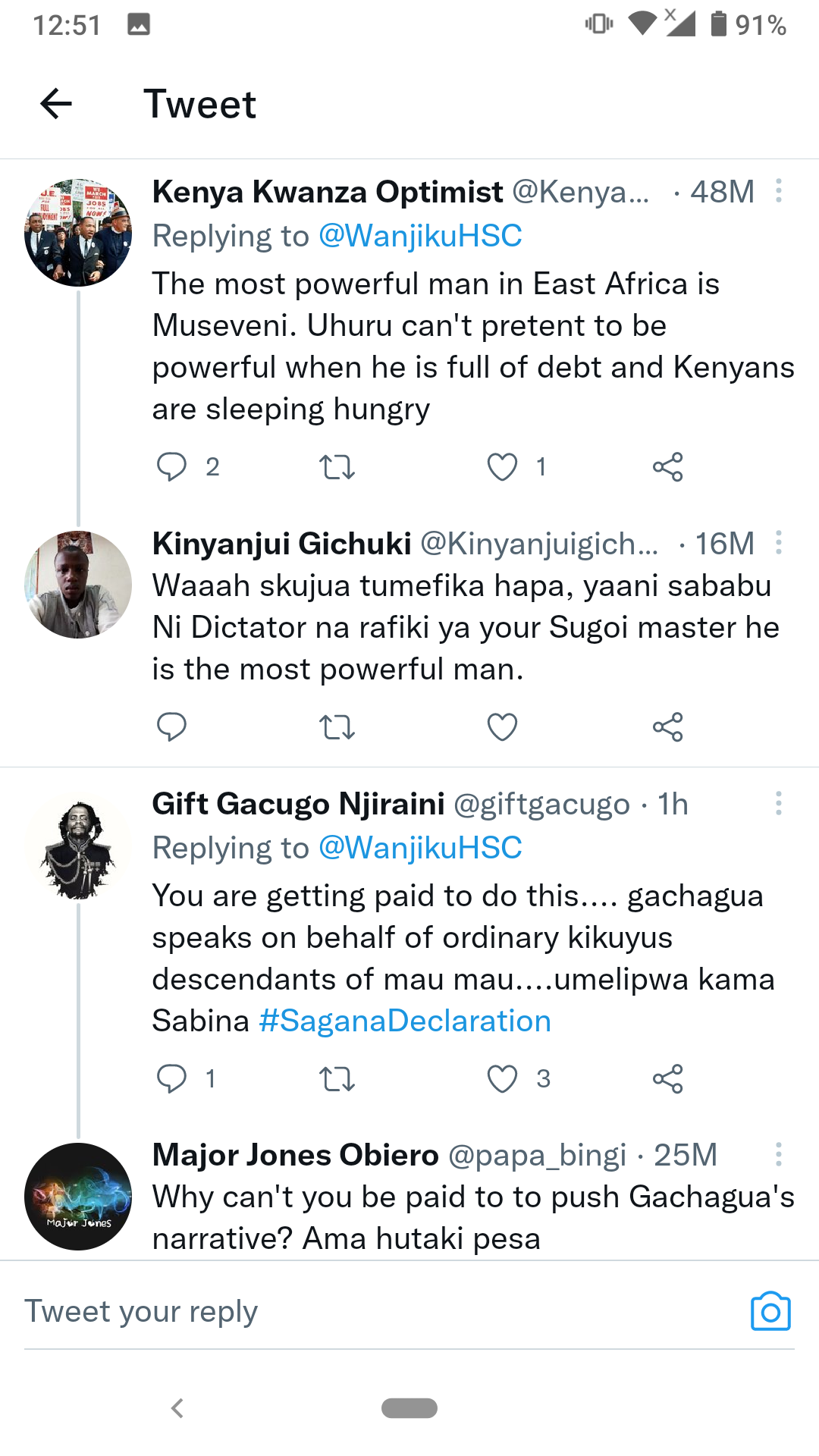Like the Kenya Kwanza Optimist tweet
819x1456 pixels.
click(x=502, y=466)
